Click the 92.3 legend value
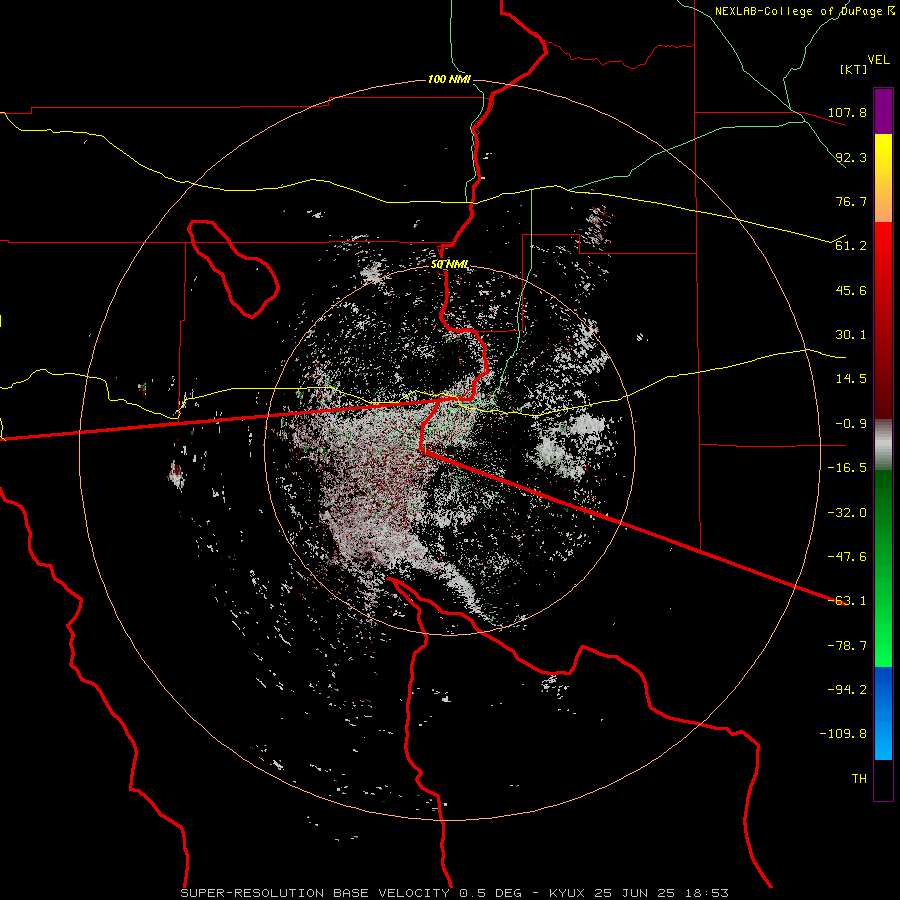Screen dimensions: 900x900 coord(851,157)
